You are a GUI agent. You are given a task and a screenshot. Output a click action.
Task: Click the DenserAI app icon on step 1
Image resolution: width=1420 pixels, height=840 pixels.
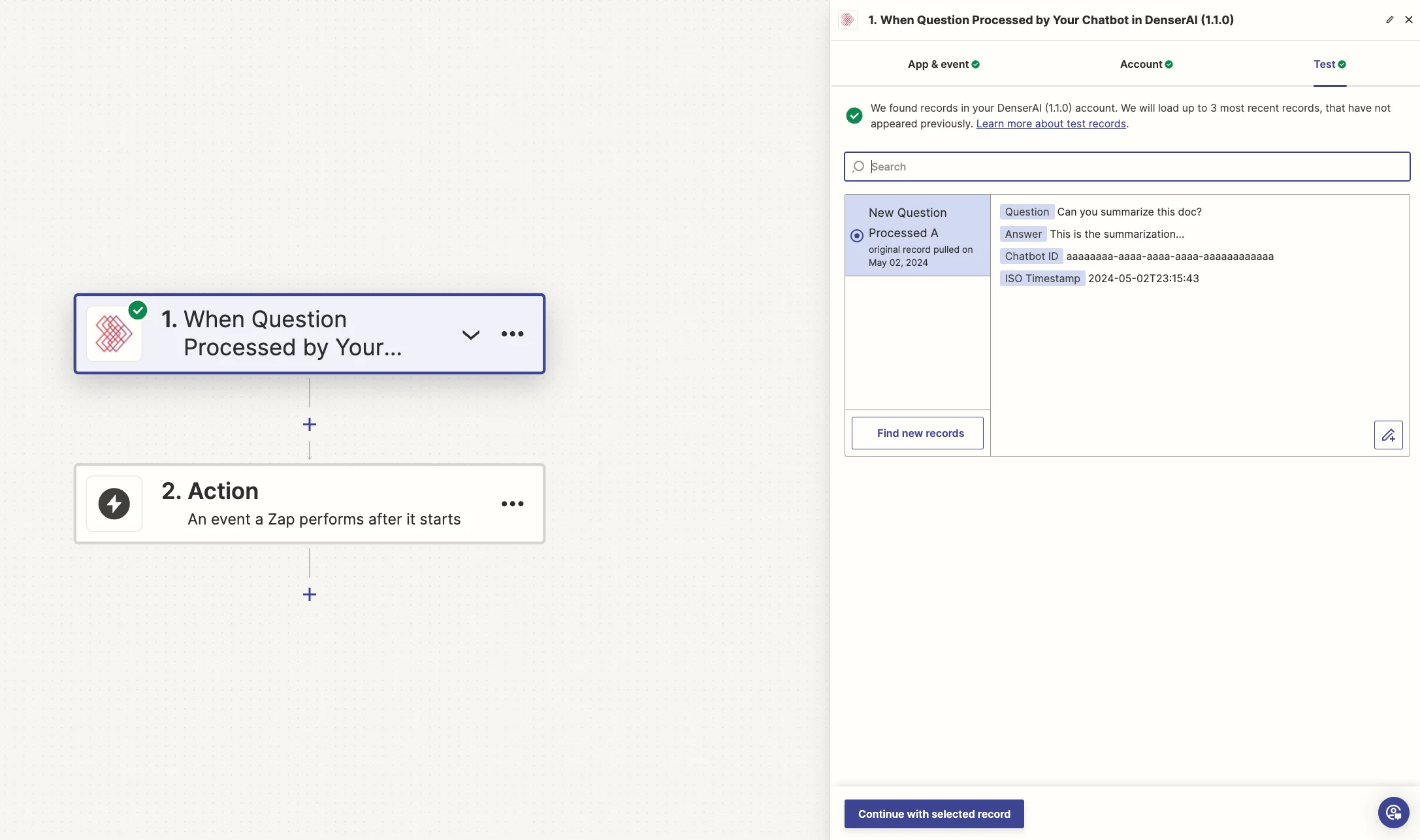[114, 334]
